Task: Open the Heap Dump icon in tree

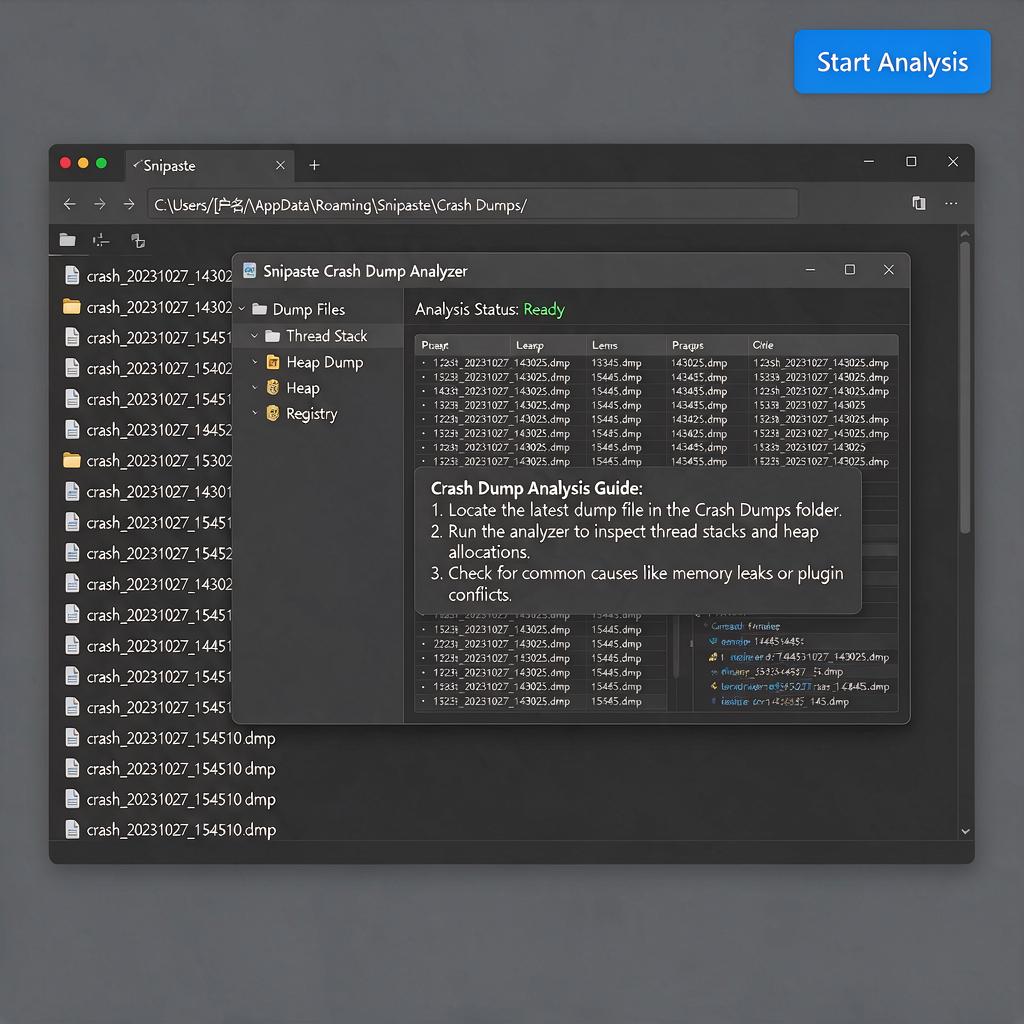Action: pos(273,362)
